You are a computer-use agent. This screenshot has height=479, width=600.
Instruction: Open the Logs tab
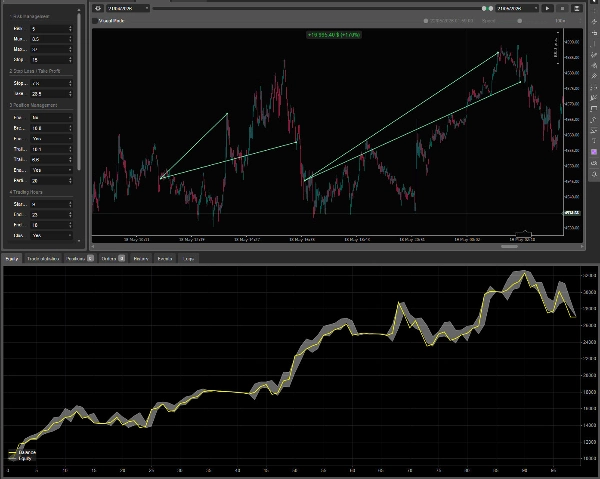pos(188,259)
